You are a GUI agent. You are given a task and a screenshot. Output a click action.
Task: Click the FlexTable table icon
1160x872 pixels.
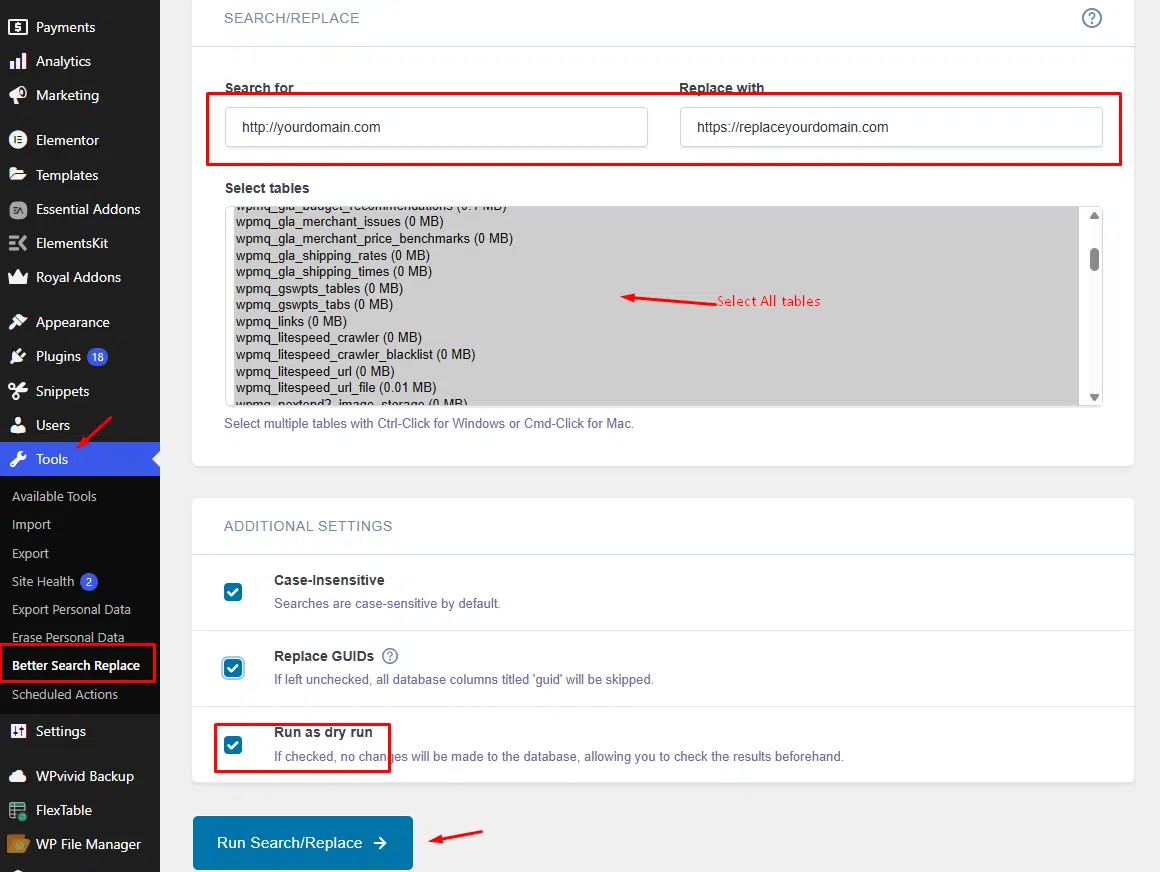[18, 811]
